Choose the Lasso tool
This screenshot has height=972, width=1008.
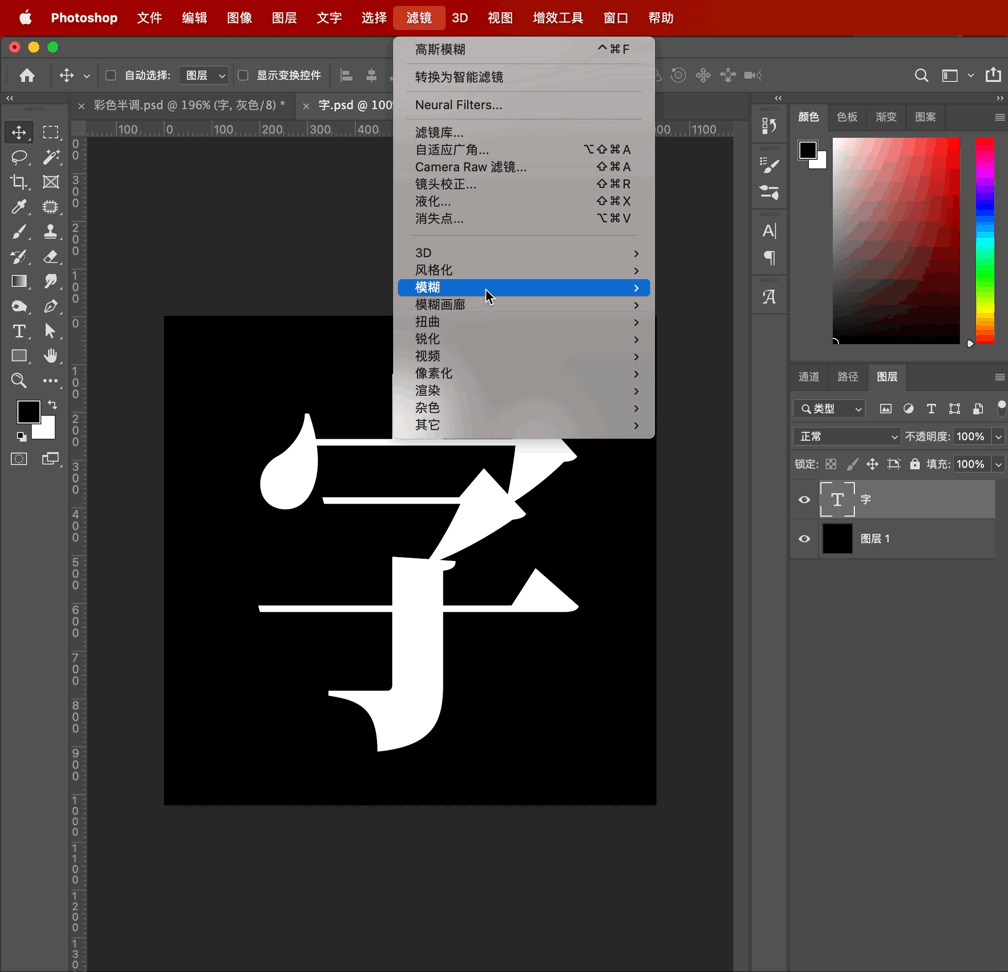[x=19, y=157]
